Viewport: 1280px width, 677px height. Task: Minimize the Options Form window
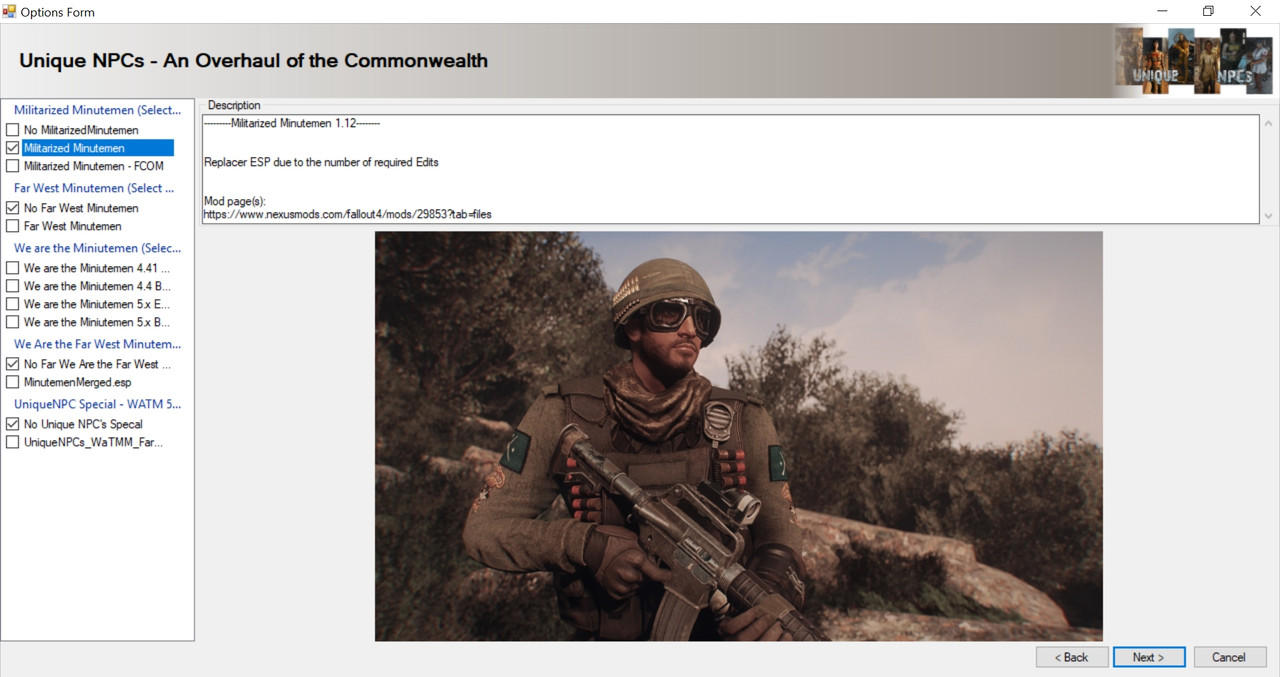tap(1161, 12)
